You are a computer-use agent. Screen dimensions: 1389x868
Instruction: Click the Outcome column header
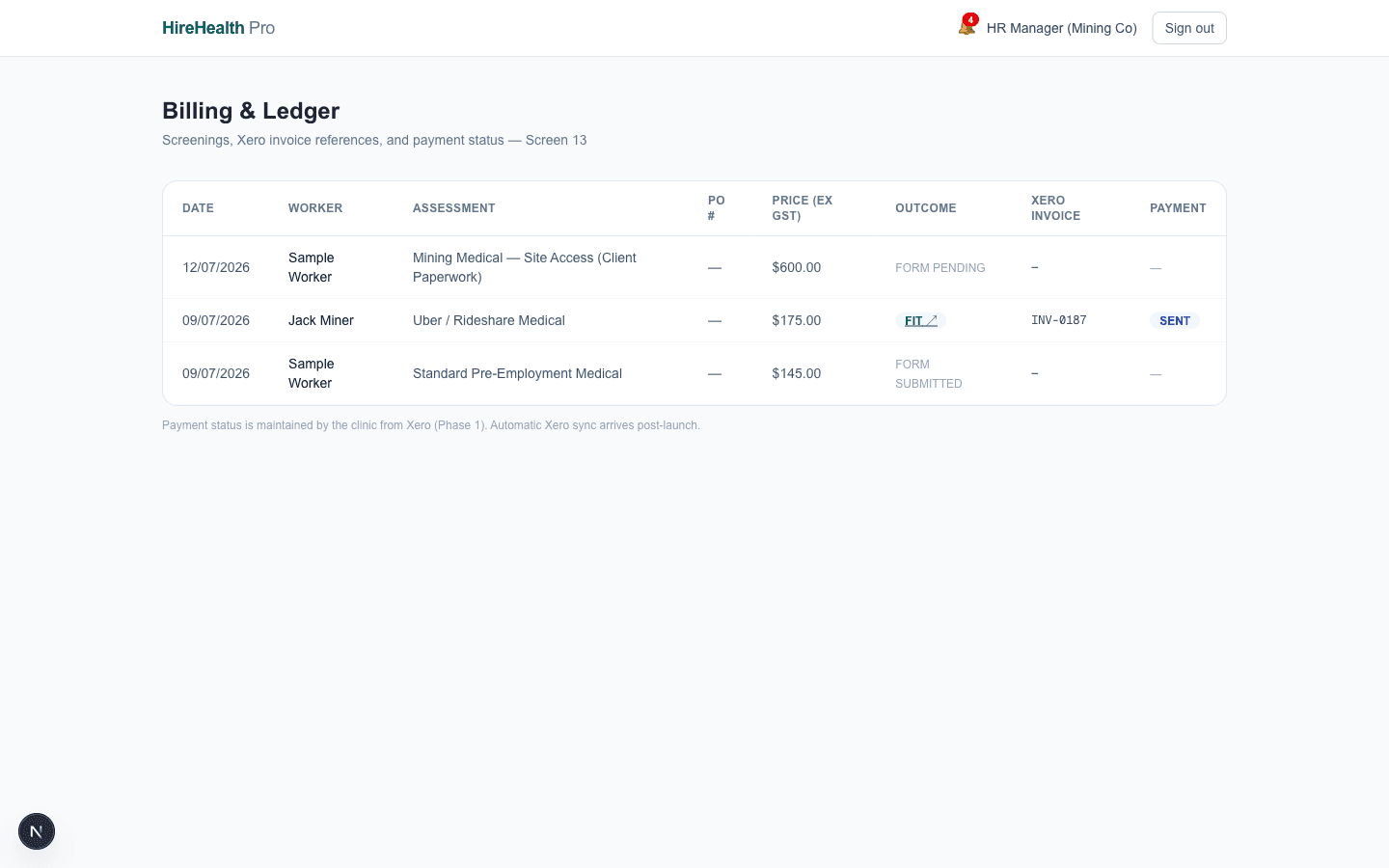pos(926,208)
